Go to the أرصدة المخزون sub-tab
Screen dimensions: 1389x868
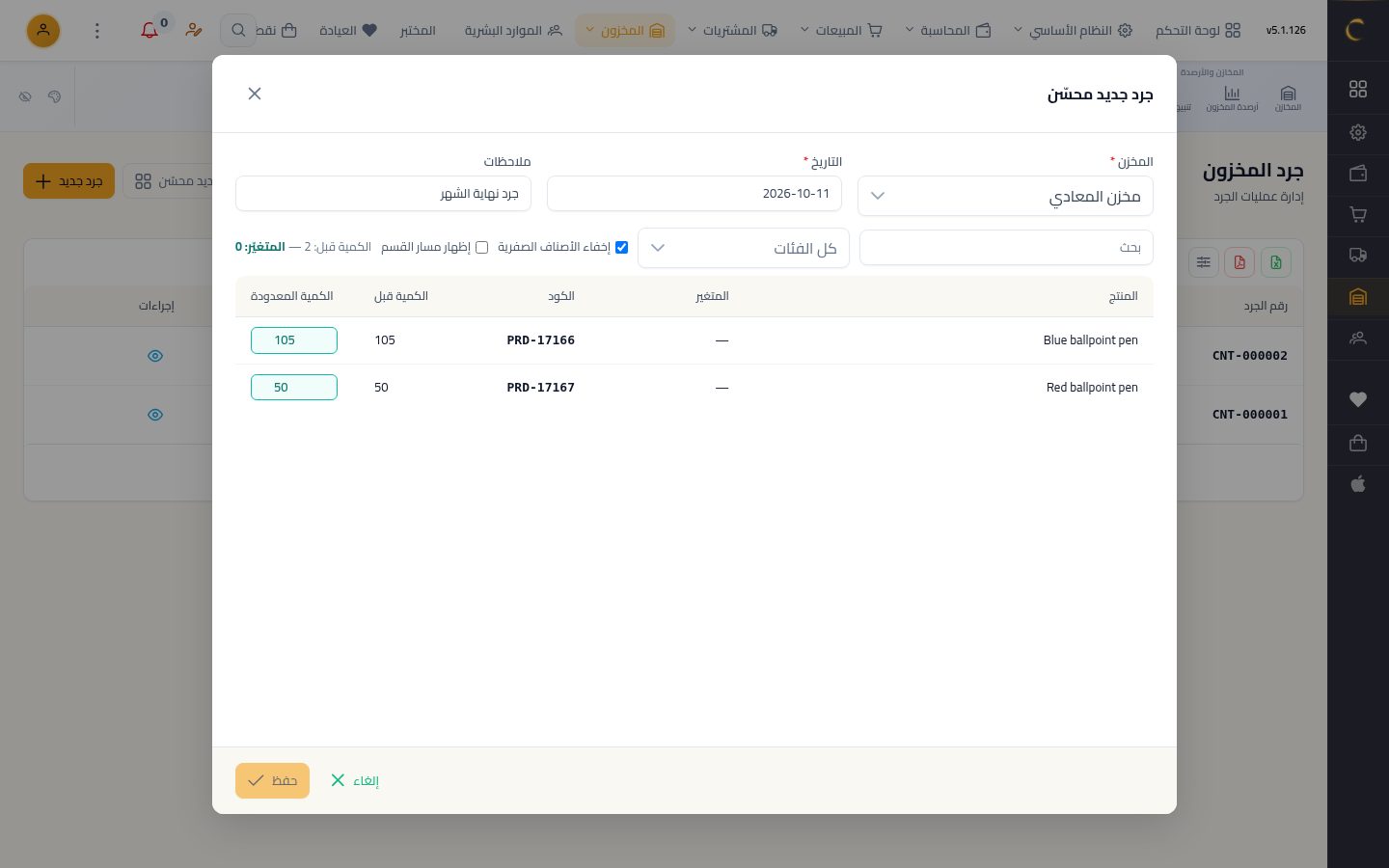[x=1232, y=98]
